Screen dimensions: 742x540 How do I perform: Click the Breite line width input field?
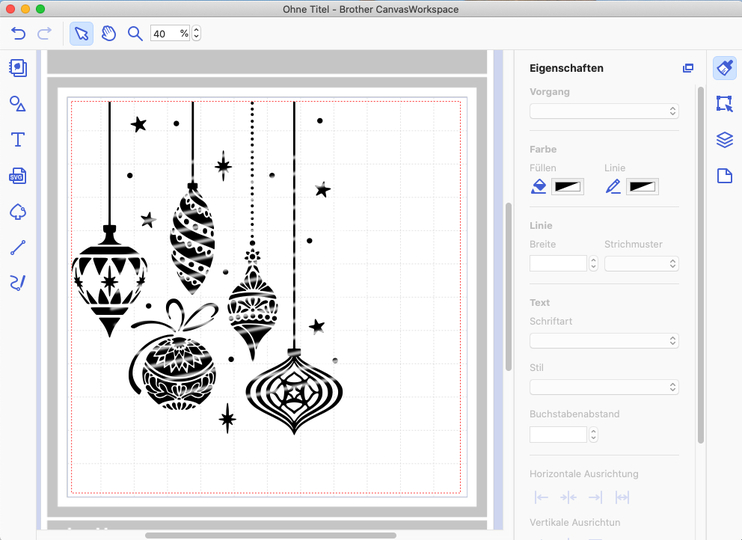(558, 264)
